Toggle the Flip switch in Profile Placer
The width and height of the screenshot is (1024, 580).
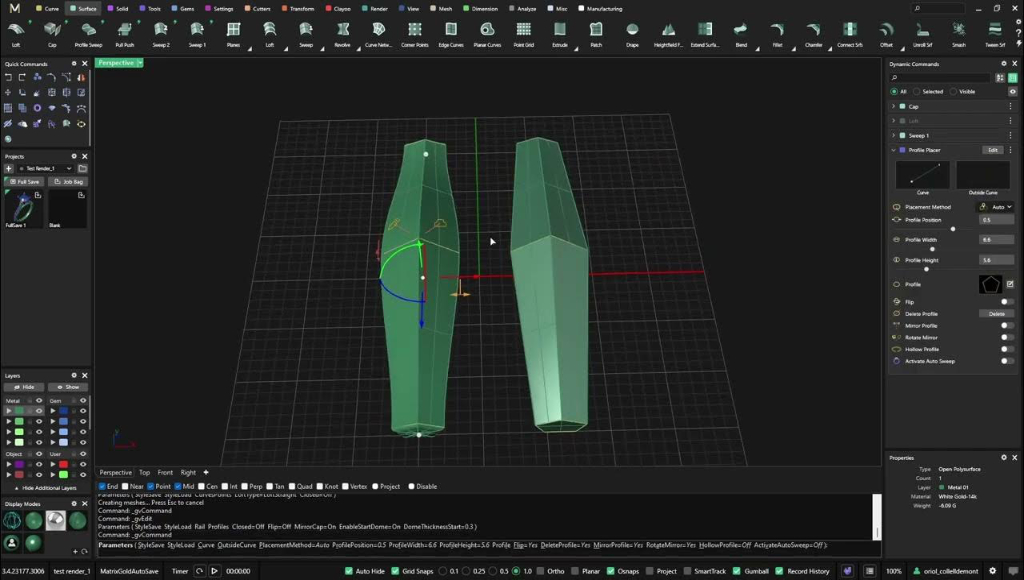pyautogui.click(x=1006, y=302)
